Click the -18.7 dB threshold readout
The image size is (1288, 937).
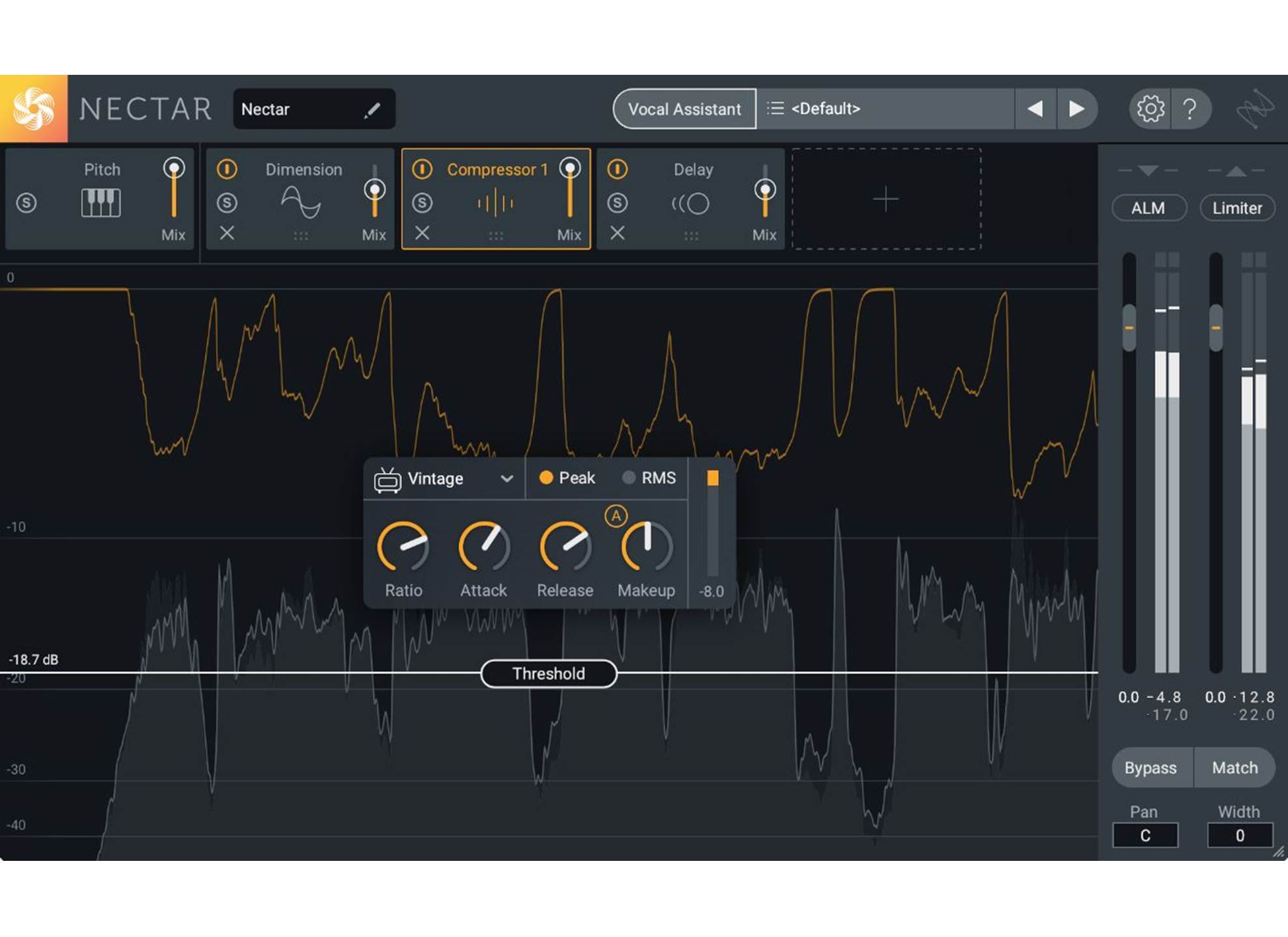pyautogui.click(x=34, y=660)
